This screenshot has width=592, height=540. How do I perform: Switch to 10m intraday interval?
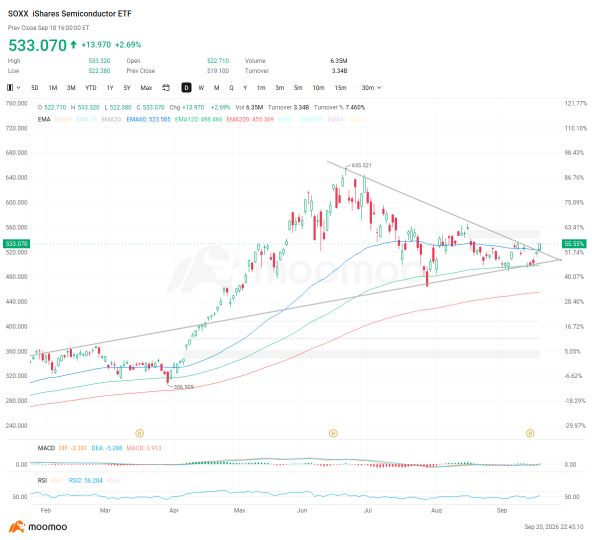pos(318,88)
